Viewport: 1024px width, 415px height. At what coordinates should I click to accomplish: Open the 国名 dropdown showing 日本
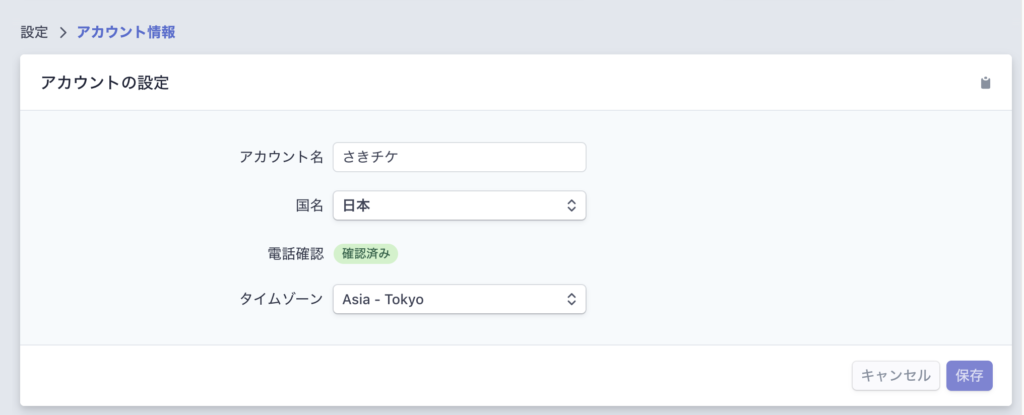click(x=459, y=205)
